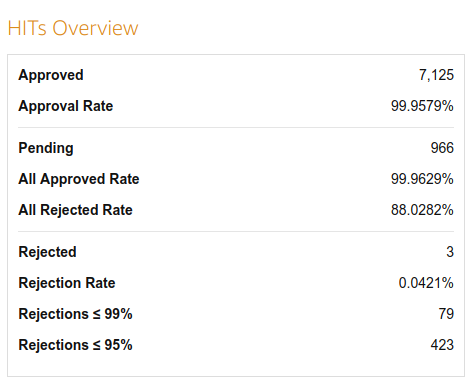Select the Approval Rate label
Screen dimensions: 474x380
click(x=66, y=106)
